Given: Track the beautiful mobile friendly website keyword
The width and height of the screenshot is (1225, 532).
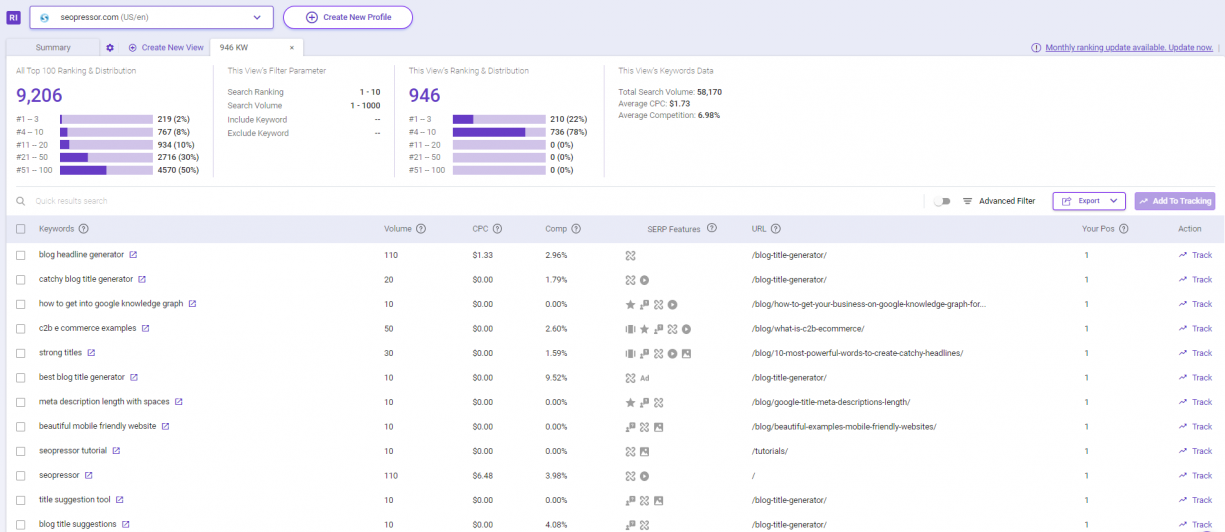Looking at the screenshot, I should click(1195, 426).
